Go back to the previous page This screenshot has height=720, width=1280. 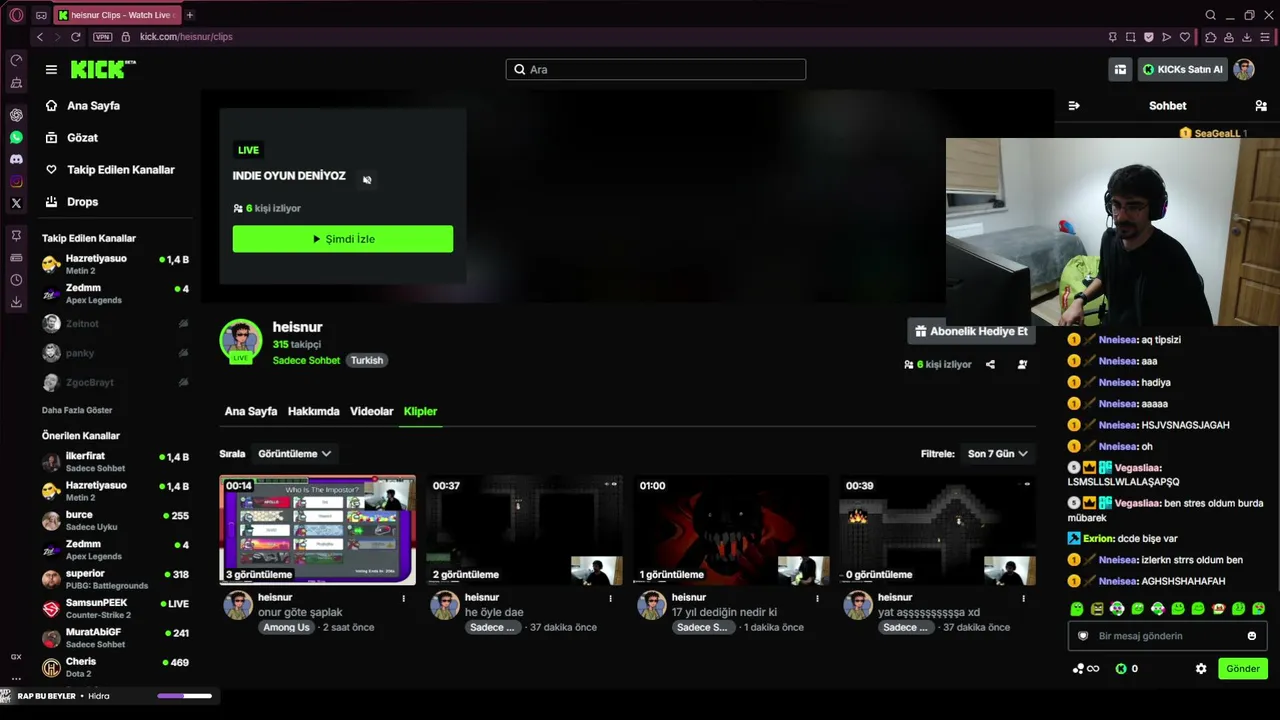(x=40, y=37)
